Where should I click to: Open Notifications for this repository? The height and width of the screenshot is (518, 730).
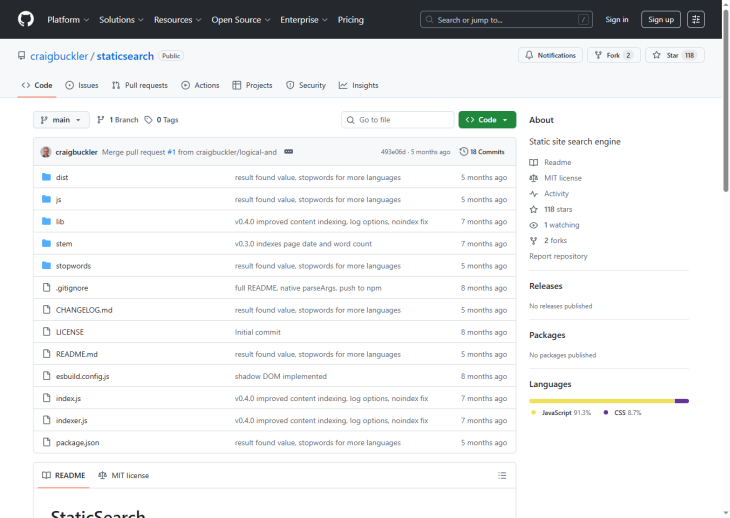(550, 55)
